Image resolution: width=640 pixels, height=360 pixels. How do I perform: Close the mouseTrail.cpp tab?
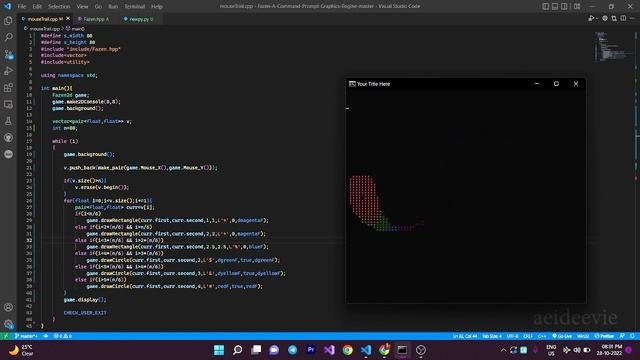pyautogui.click(x=68, y=19)
